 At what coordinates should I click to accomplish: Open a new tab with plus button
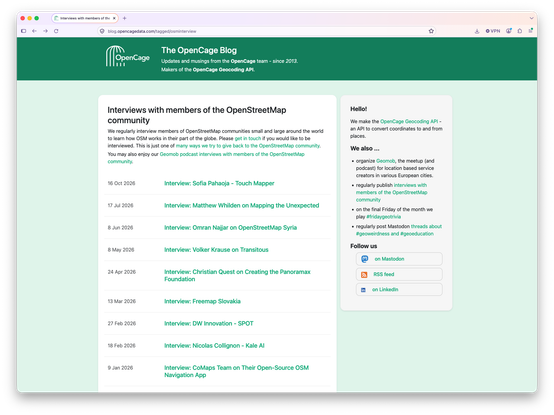pyautogui.click(x=124, y=18)
